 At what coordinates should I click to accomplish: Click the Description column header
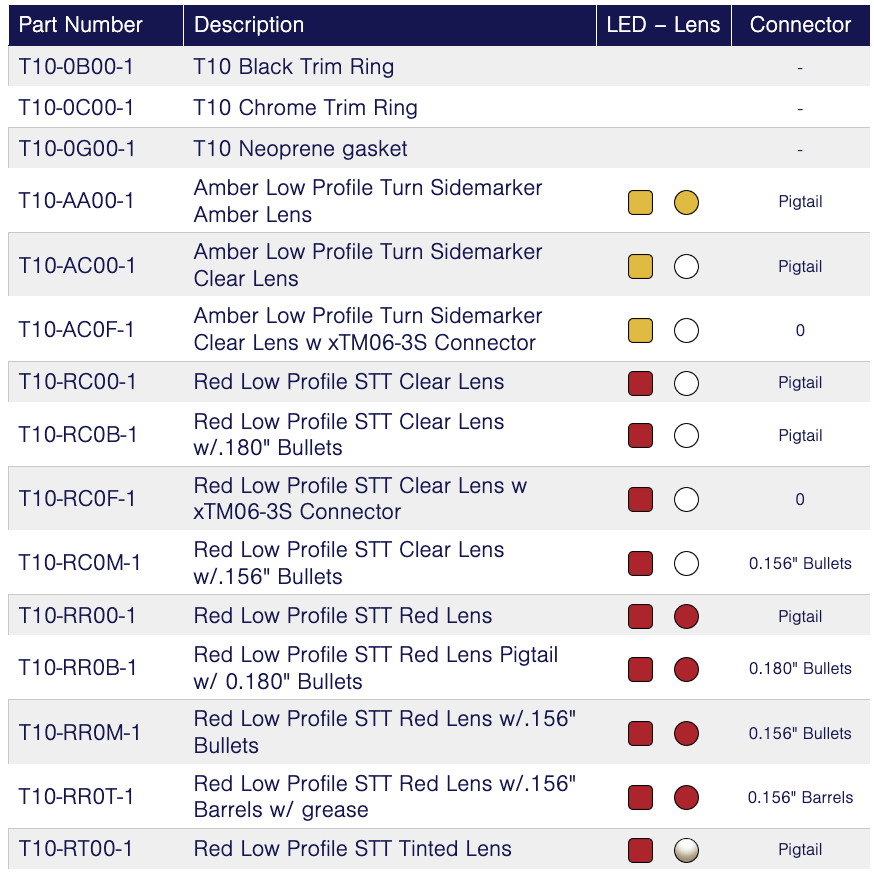pos(249,25)
